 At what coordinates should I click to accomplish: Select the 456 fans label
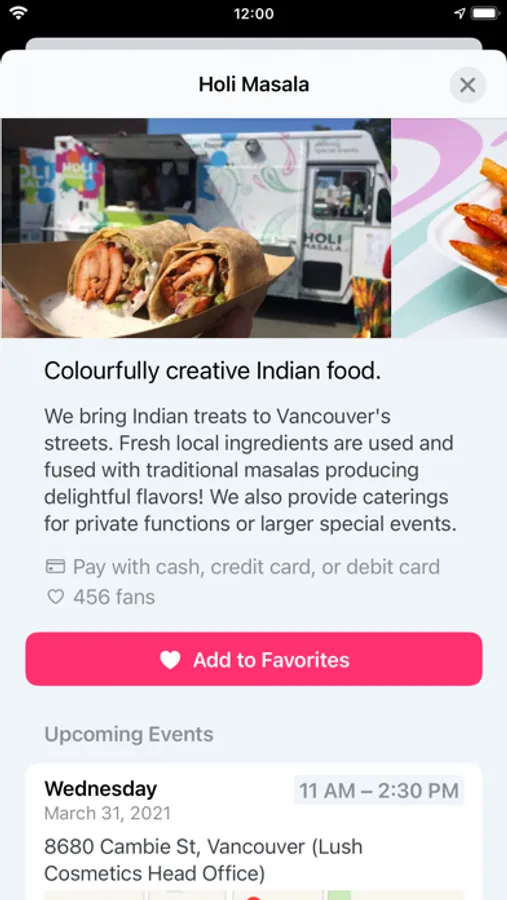pyautogui.click(x=114, y=597)
